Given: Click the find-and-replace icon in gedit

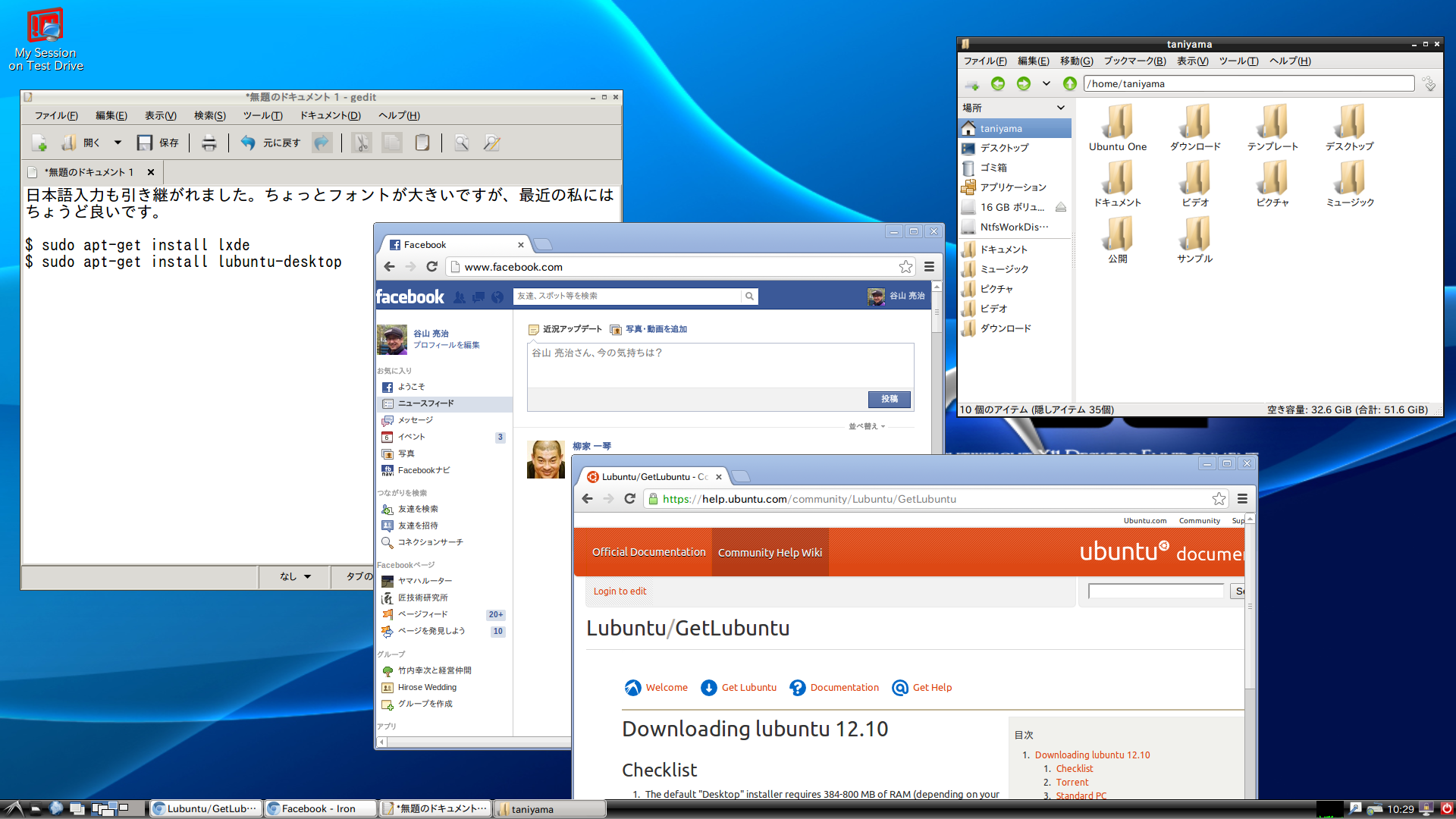Looking at the screenshot, I should [491, 143].
